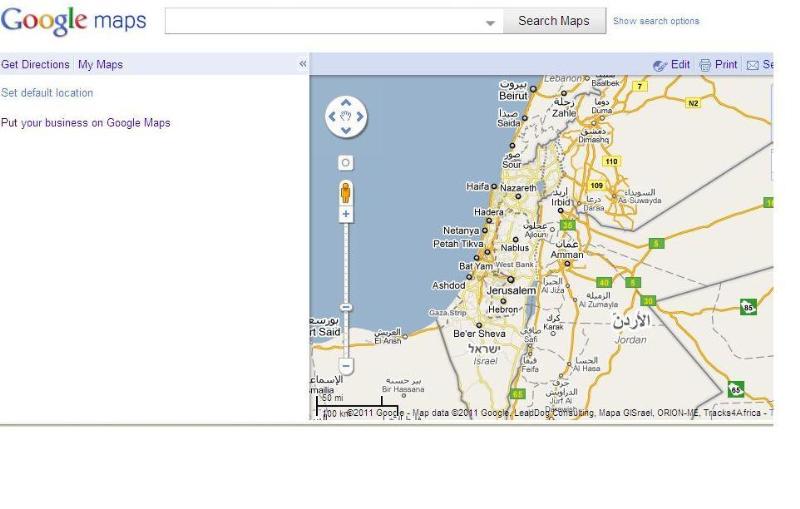Screen dimensions: 800x509
Task: Pan the map left with arrow
Action: coord(332,119)
